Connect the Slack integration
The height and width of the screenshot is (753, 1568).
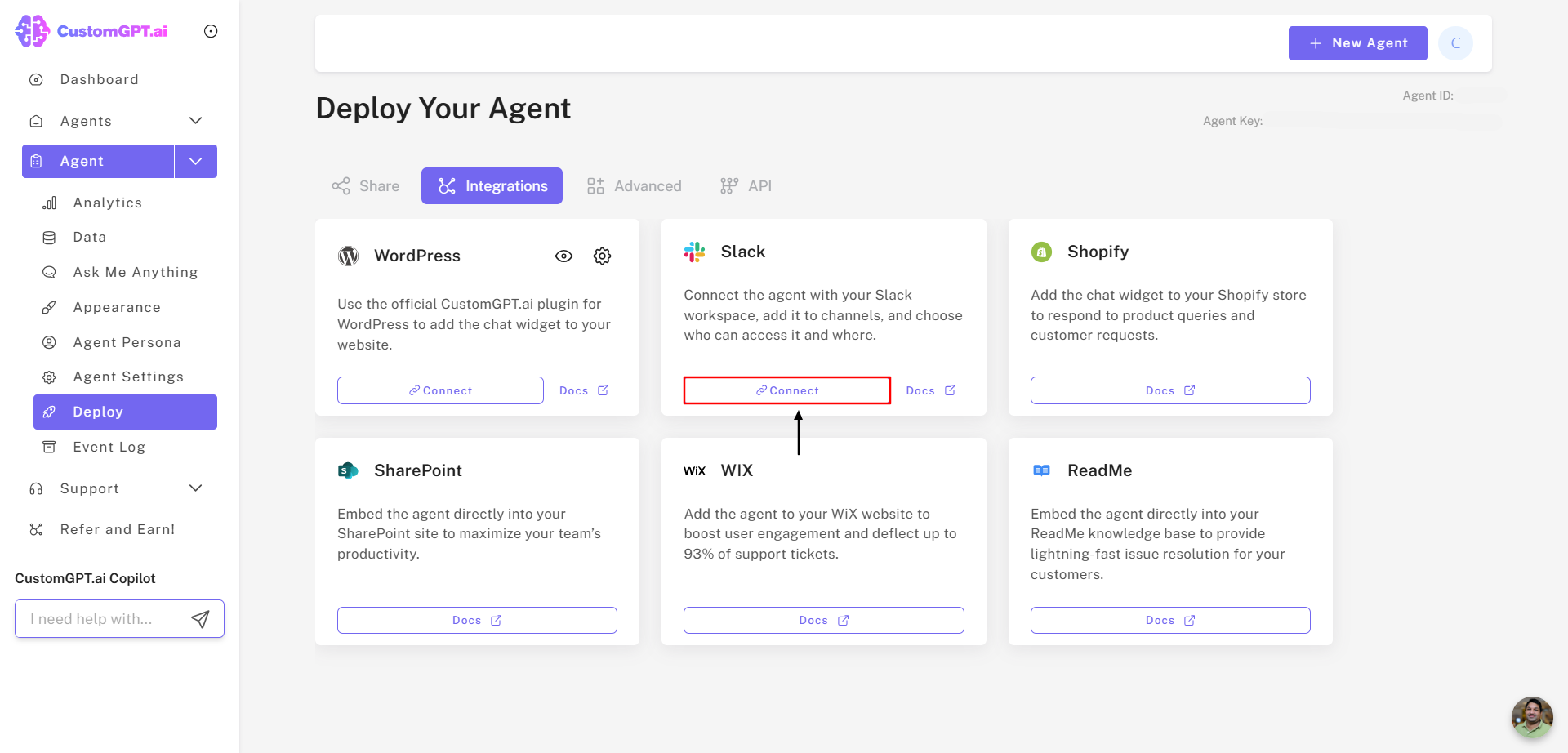[x=787, y=390]
